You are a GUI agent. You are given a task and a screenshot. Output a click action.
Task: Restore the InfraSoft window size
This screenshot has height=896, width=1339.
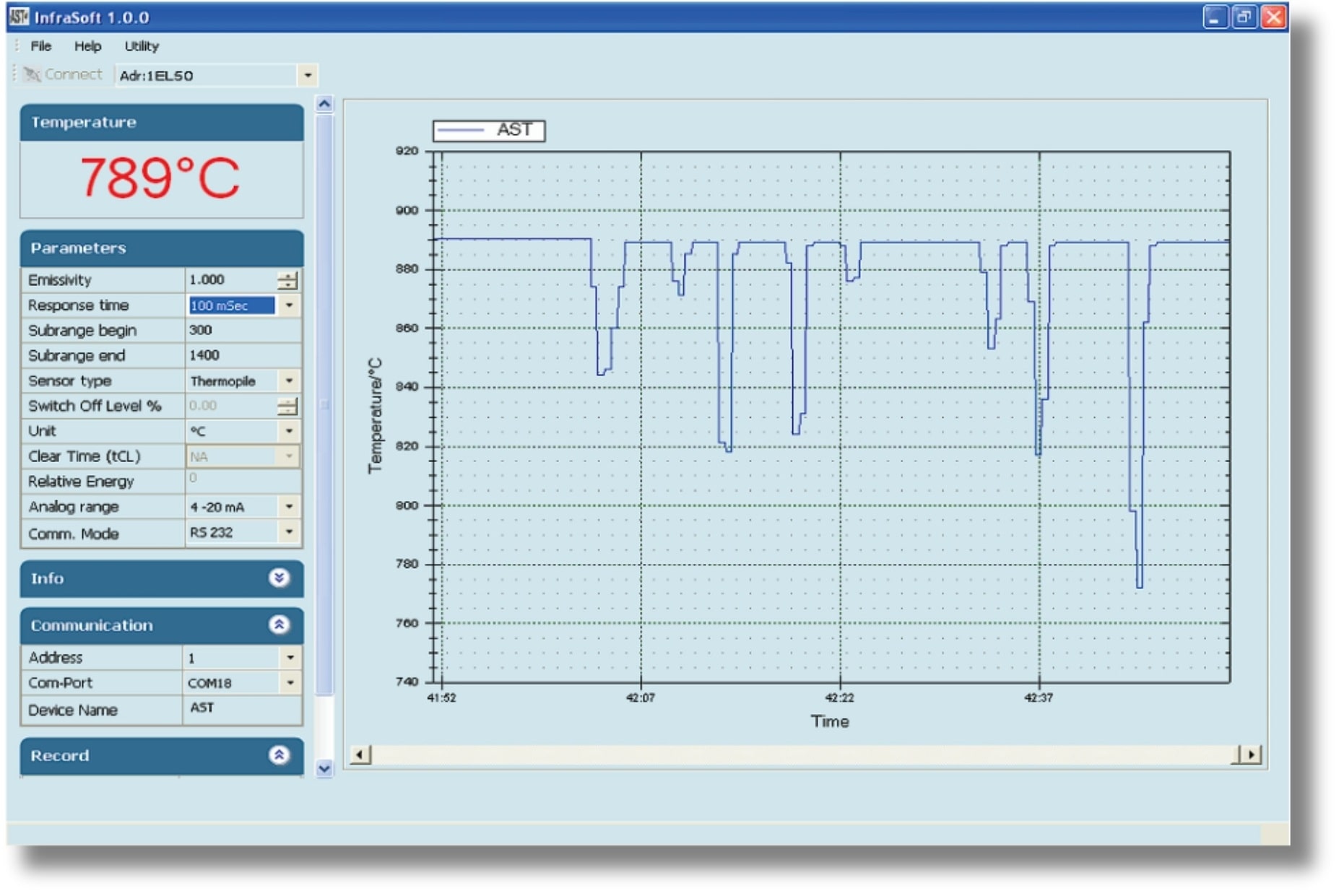(1244, 17)
